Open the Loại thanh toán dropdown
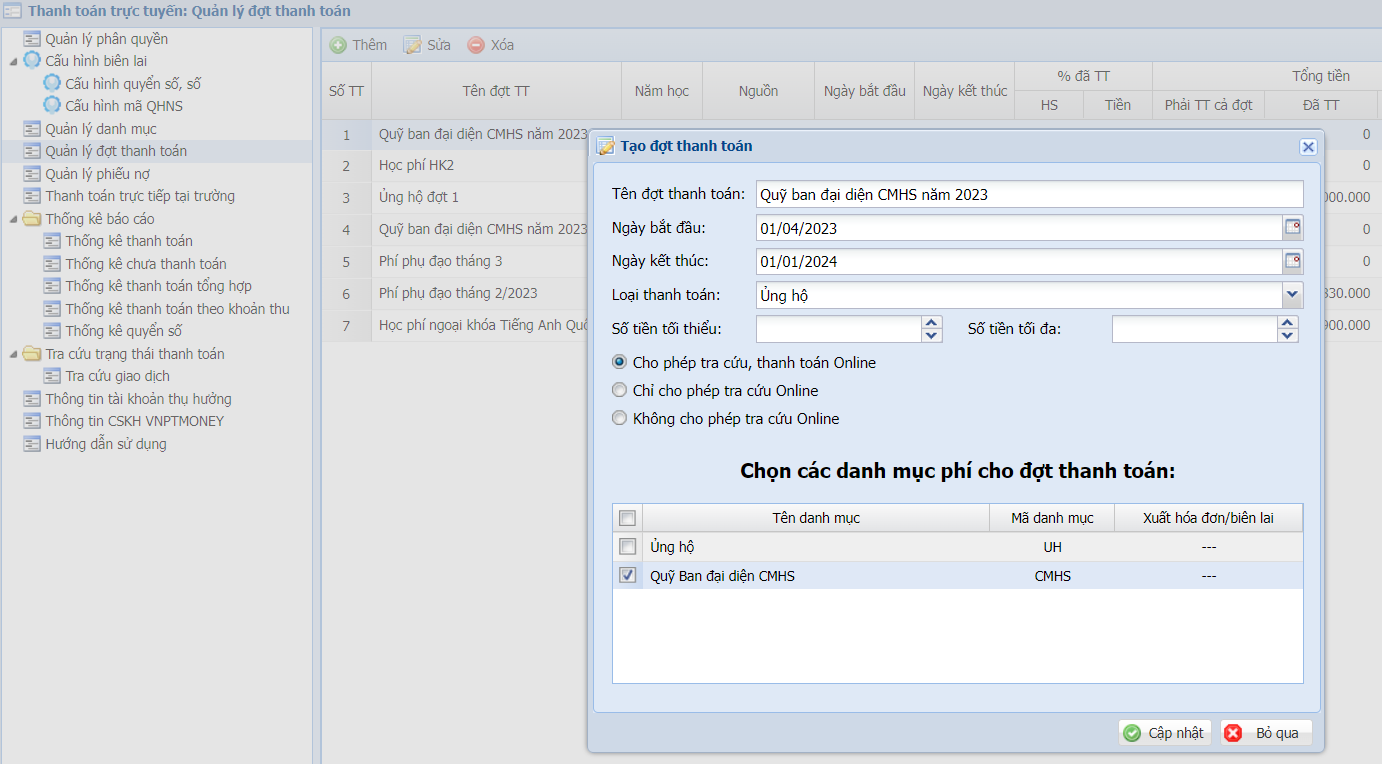The height and width of the screenshot is (764, 1382). [1292, 295]
